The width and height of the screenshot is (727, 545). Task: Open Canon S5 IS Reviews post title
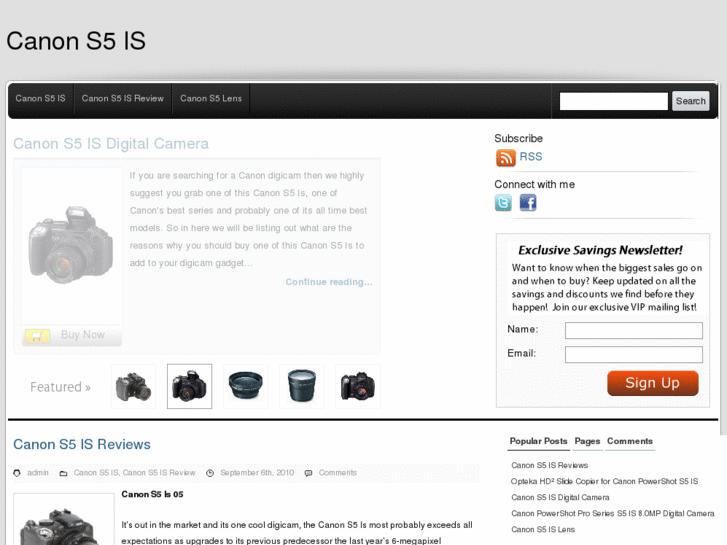82,444
